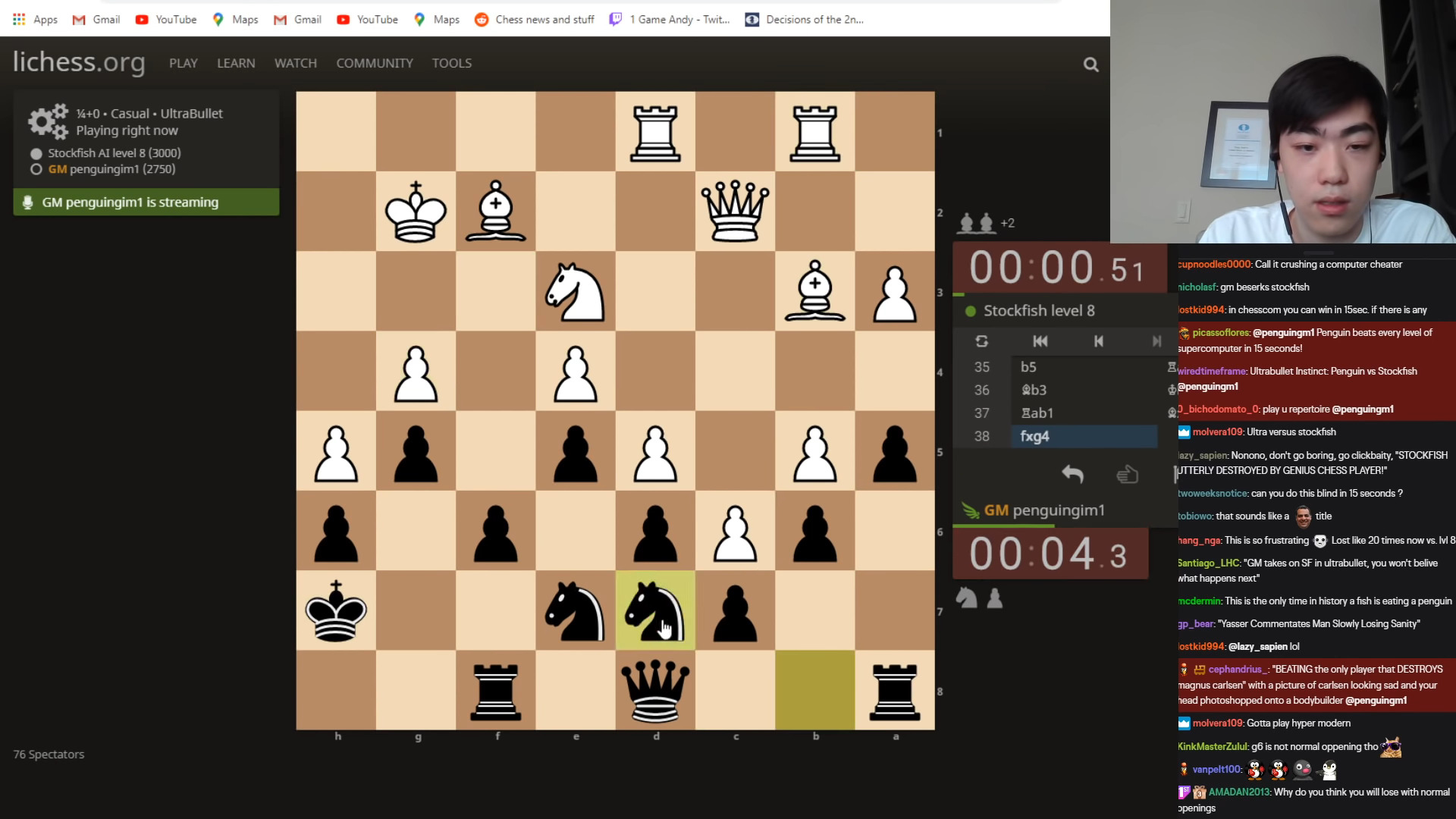
Task: Step forward to next move
Action: (x=1156, y=341)
